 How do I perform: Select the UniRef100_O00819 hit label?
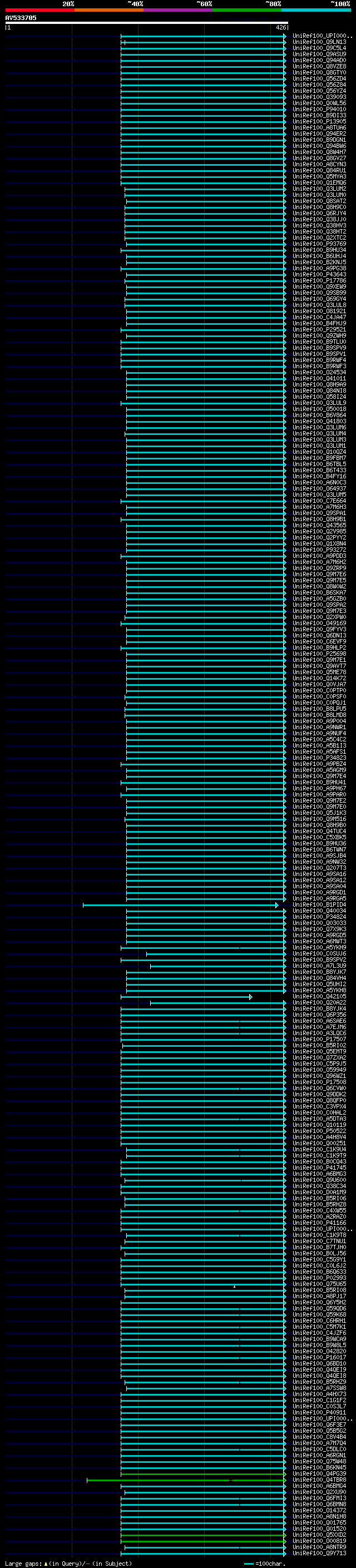[x=319, y=1541]
